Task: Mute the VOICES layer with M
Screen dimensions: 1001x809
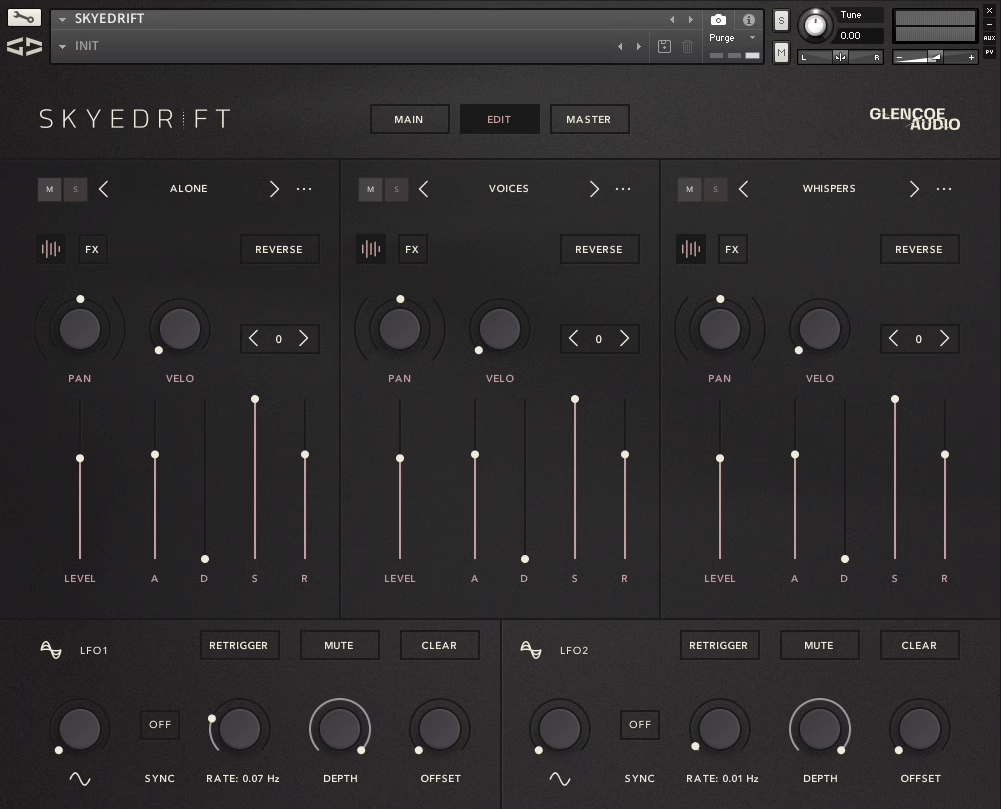Action: [370, 189]
